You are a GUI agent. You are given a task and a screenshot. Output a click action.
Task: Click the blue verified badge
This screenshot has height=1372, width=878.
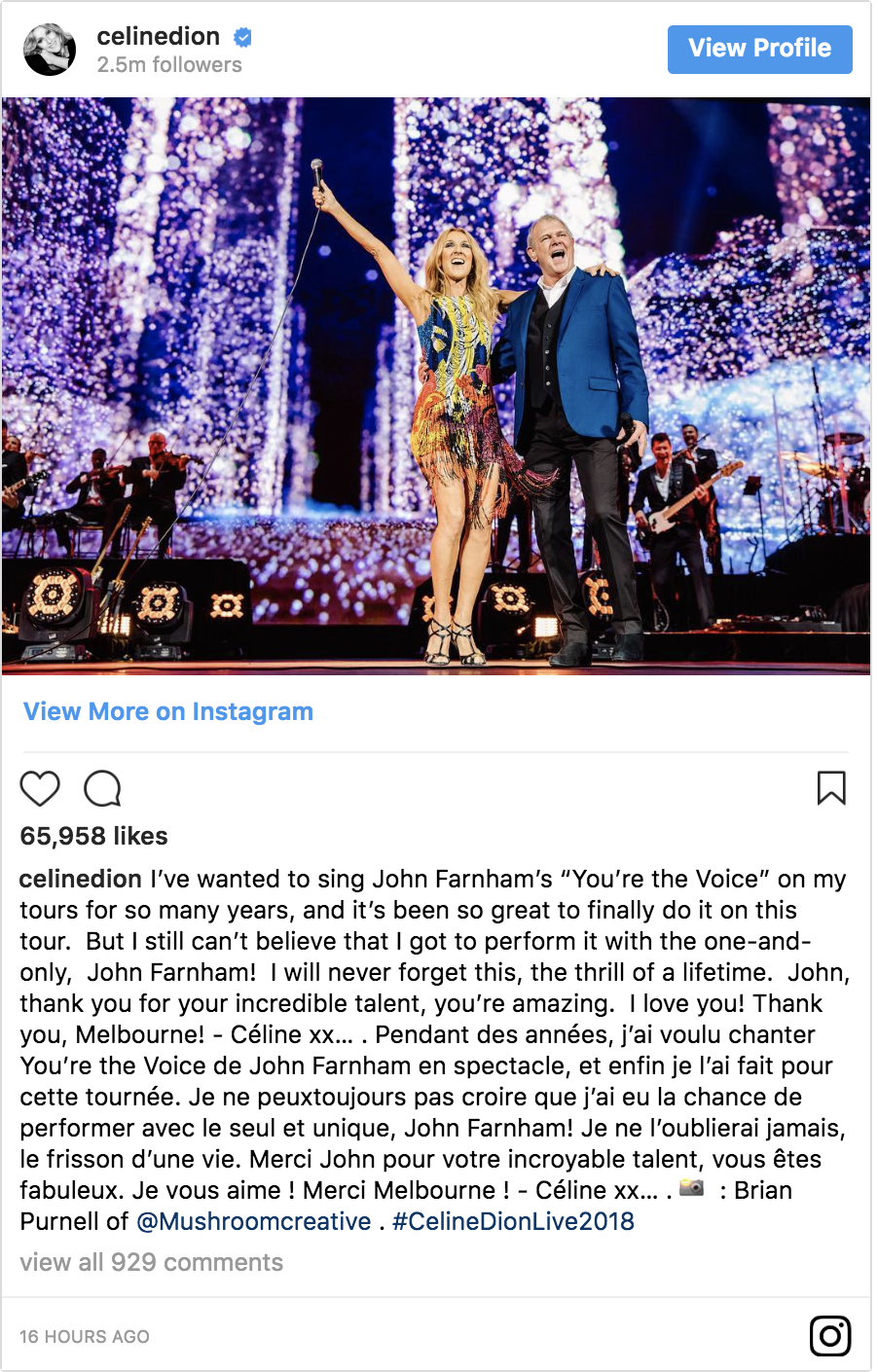click(242, 38)
